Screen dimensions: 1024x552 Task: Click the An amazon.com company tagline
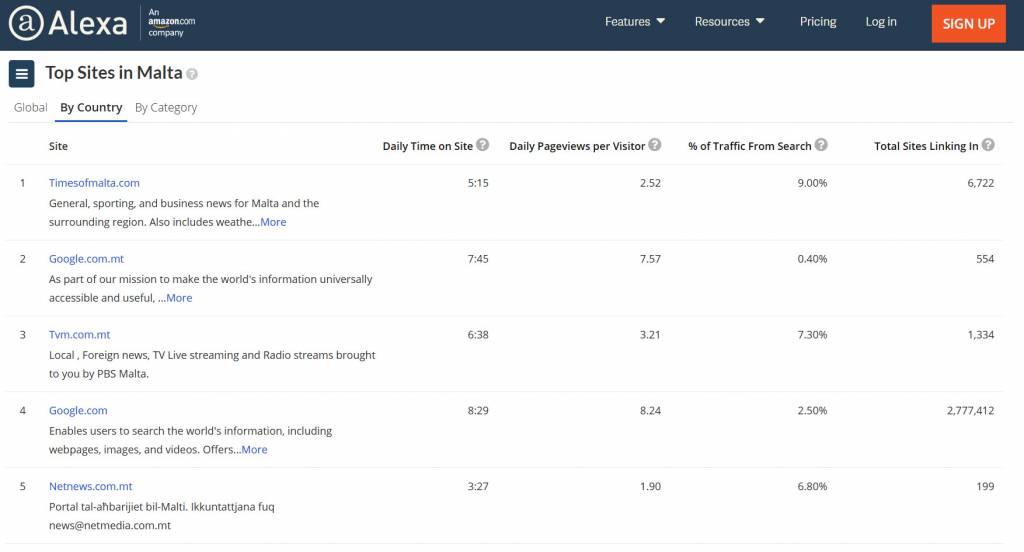click(172, 22)
